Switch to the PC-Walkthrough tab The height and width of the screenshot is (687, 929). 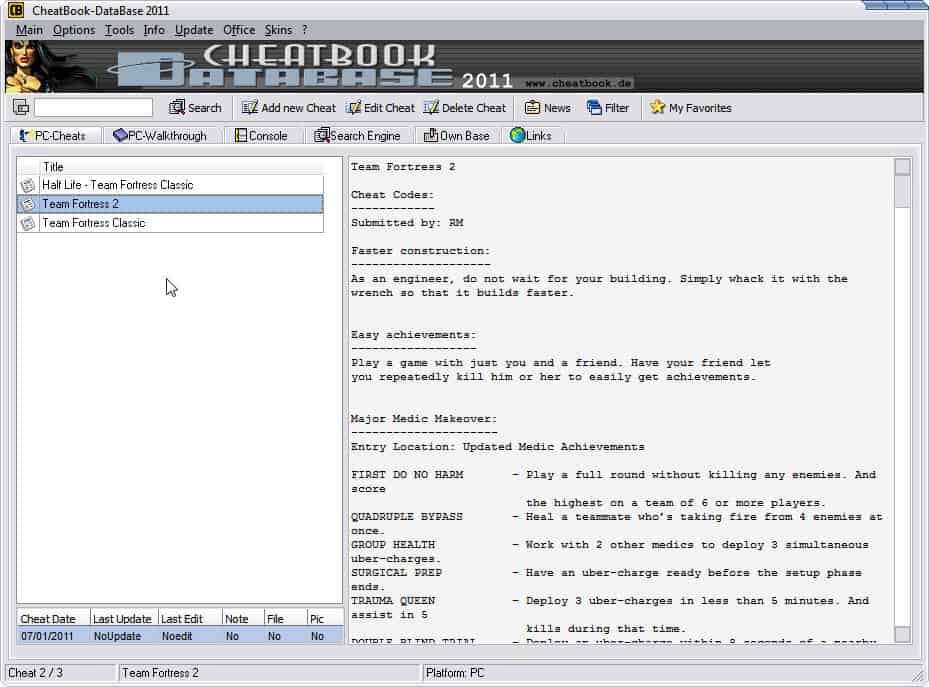point(160,136)
